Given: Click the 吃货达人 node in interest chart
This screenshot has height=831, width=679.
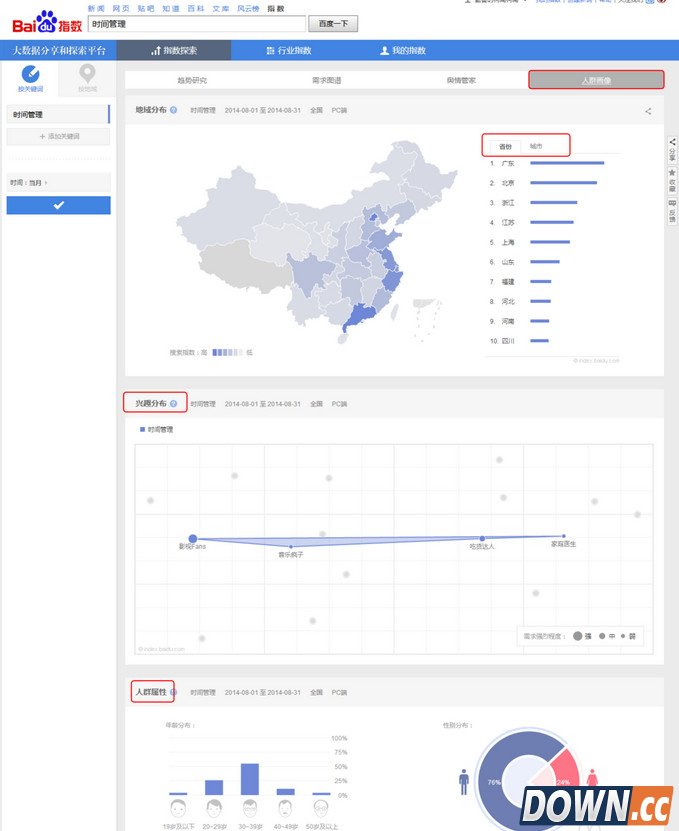Looking at the screenshot, I should coord(482,538).
